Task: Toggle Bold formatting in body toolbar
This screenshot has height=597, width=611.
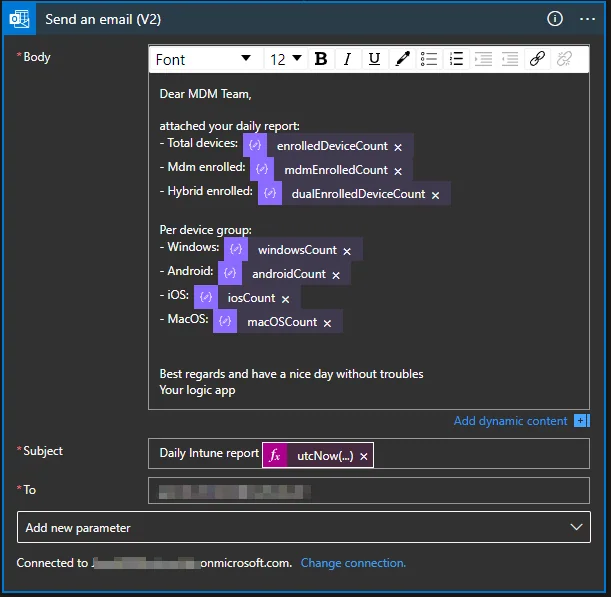Action: pyautogui.click(x=321, y=59)
